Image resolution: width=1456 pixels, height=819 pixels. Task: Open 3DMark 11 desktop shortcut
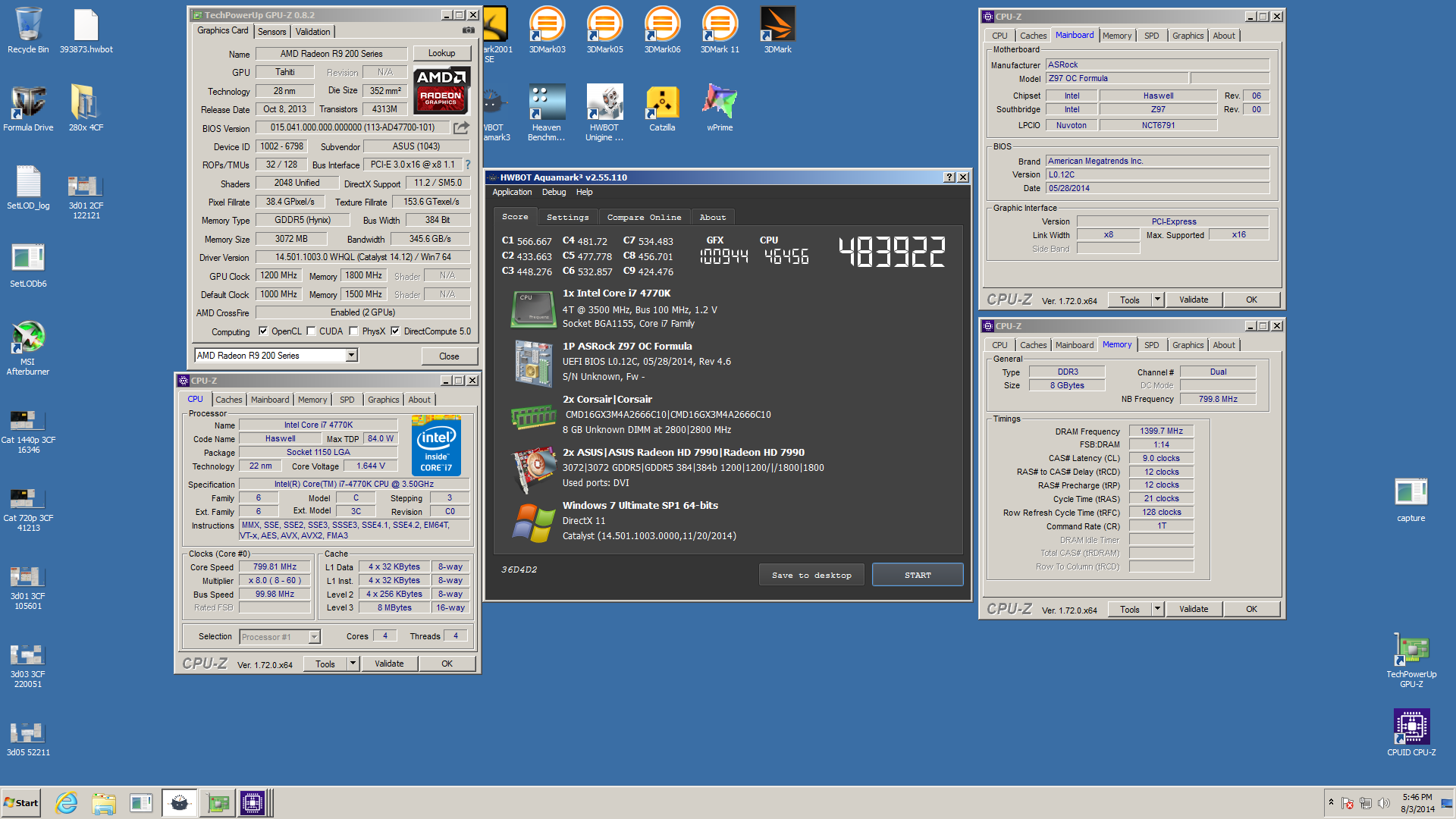(720, 30)
